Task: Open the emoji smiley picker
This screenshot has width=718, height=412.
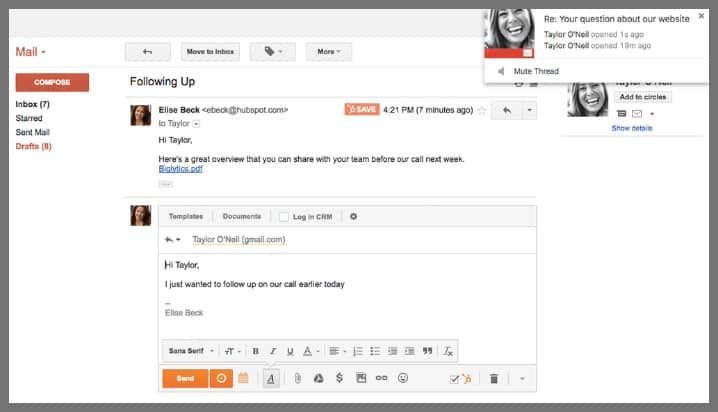Action: 403,378
